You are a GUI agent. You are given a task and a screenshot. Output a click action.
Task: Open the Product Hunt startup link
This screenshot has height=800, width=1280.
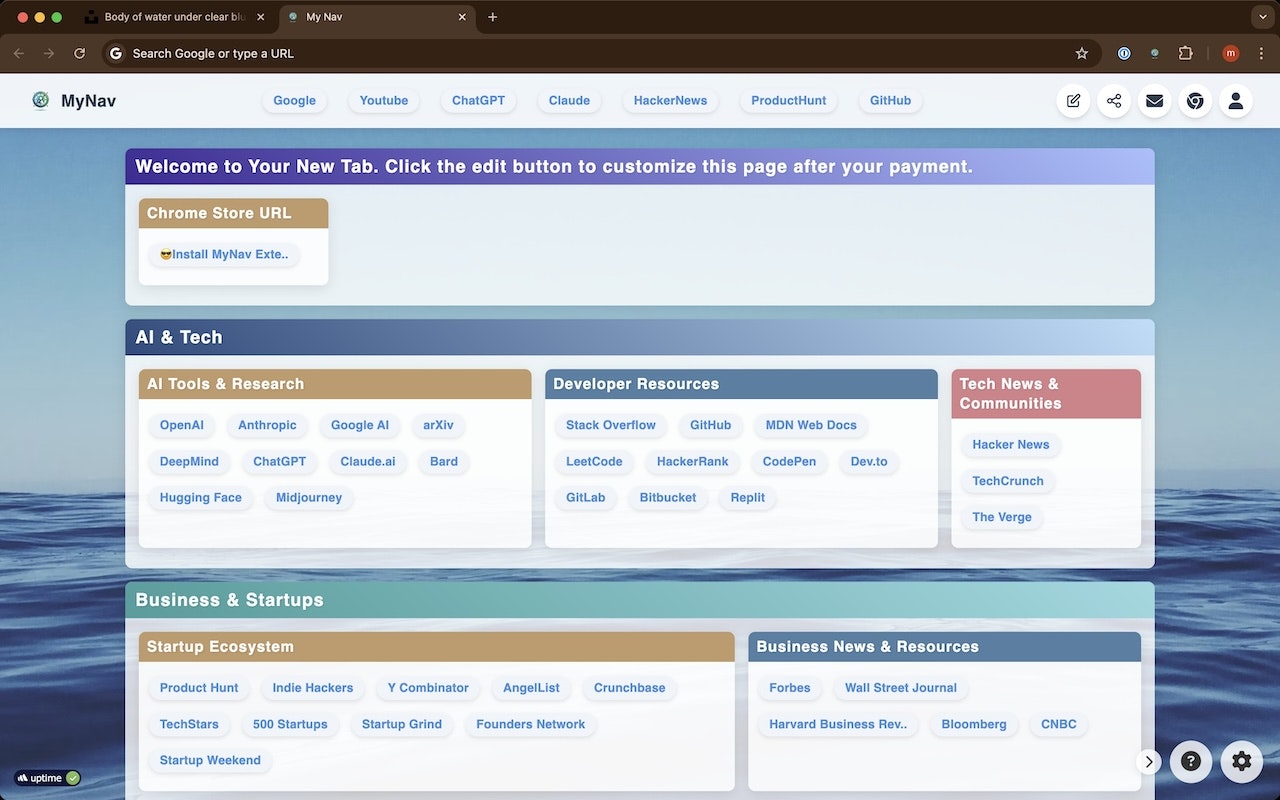(x=199, y=688)
